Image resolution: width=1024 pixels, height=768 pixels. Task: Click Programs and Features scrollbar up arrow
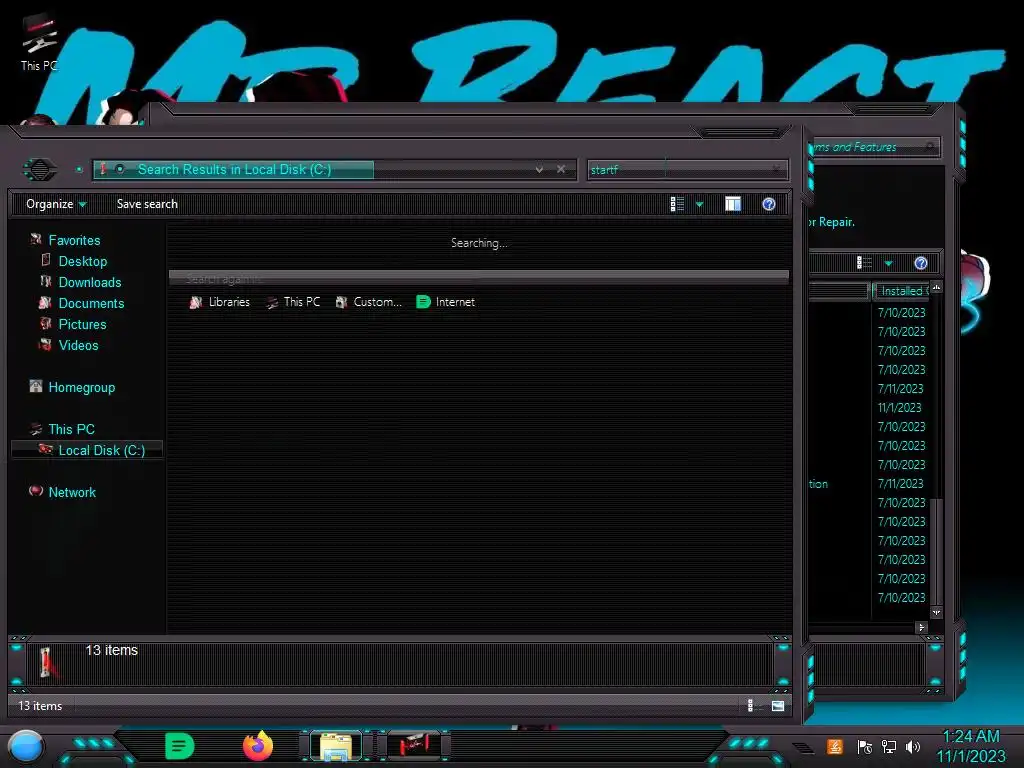click(x=936, y=287)
